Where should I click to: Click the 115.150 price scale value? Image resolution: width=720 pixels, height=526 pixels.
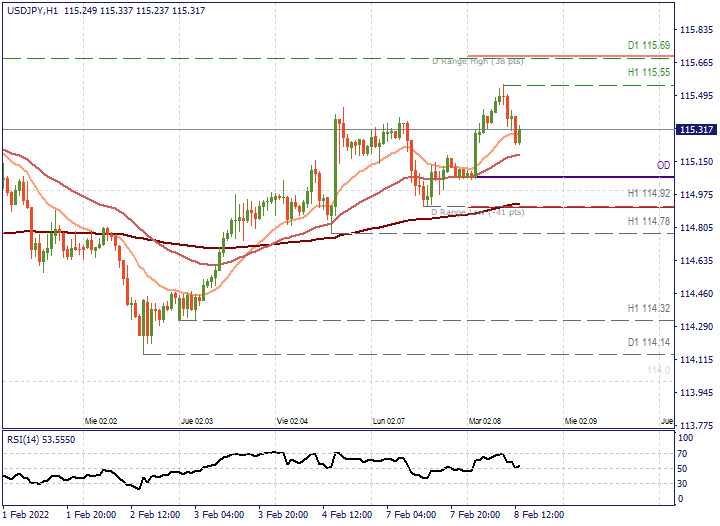pos(696,162)
